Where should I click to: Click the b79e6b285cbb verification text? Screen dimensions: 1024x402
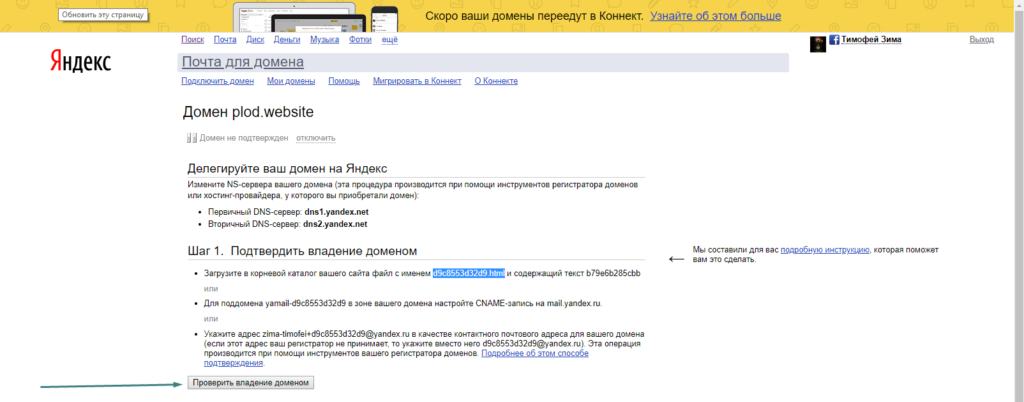click(x=613, y=273)
